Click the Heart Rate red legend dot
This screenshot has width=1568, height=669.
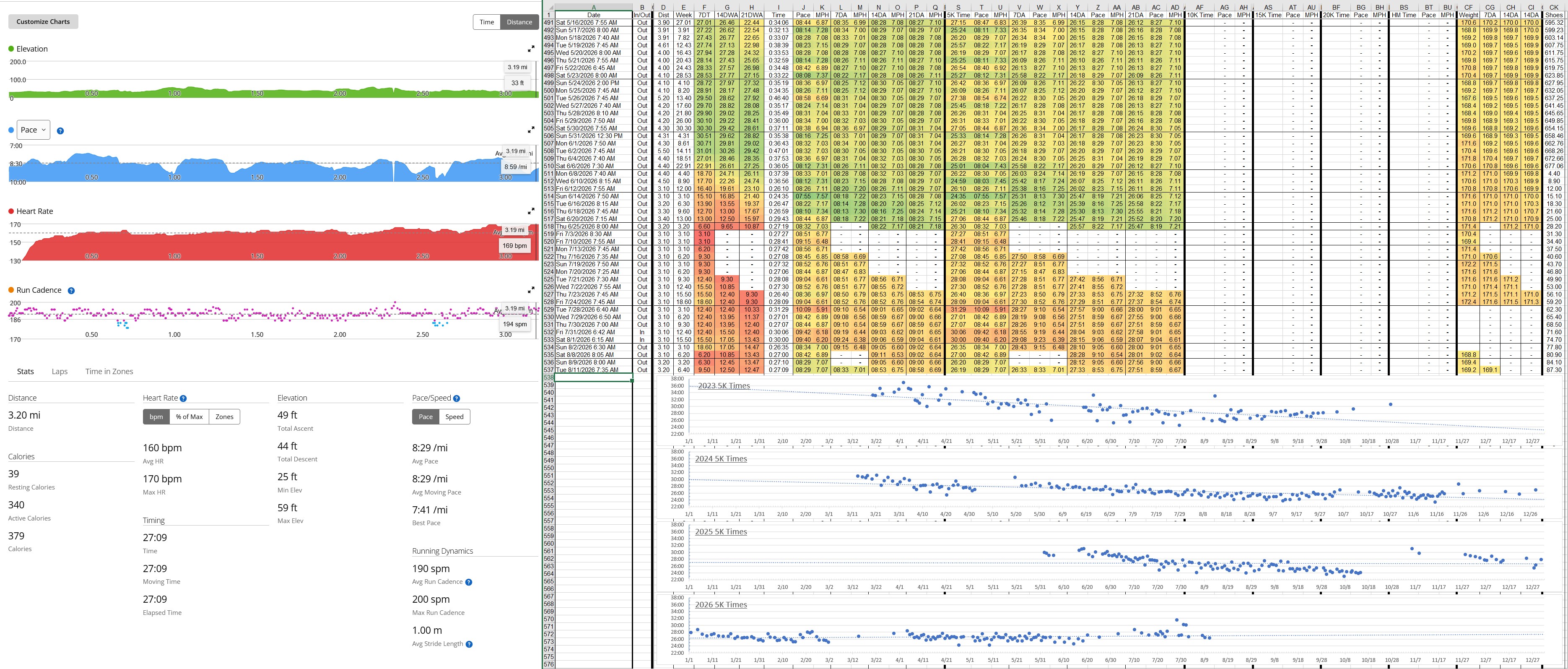click(x=11, y=211)
